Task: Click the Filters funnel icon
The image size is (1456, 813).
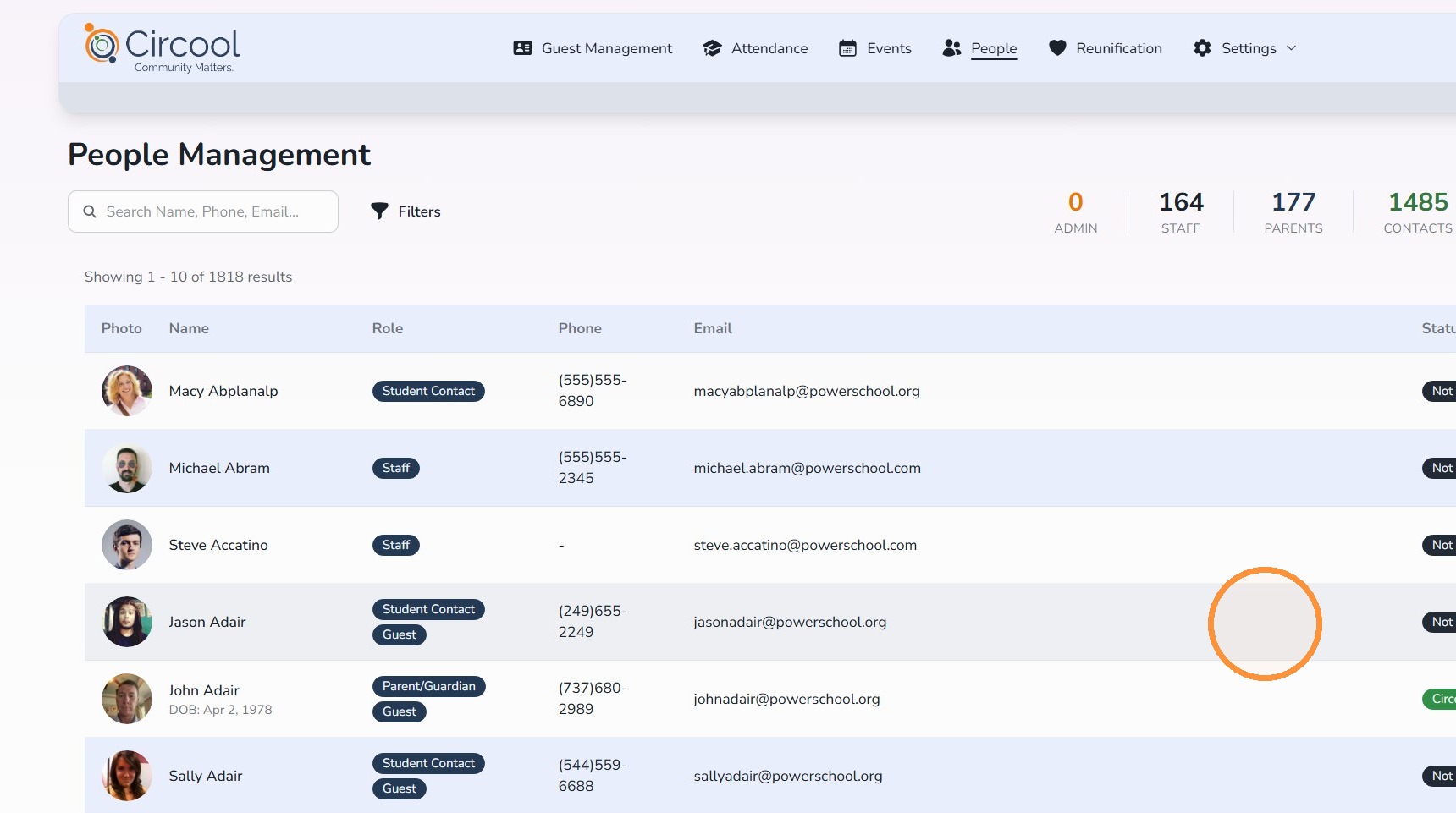Action: 379,211
